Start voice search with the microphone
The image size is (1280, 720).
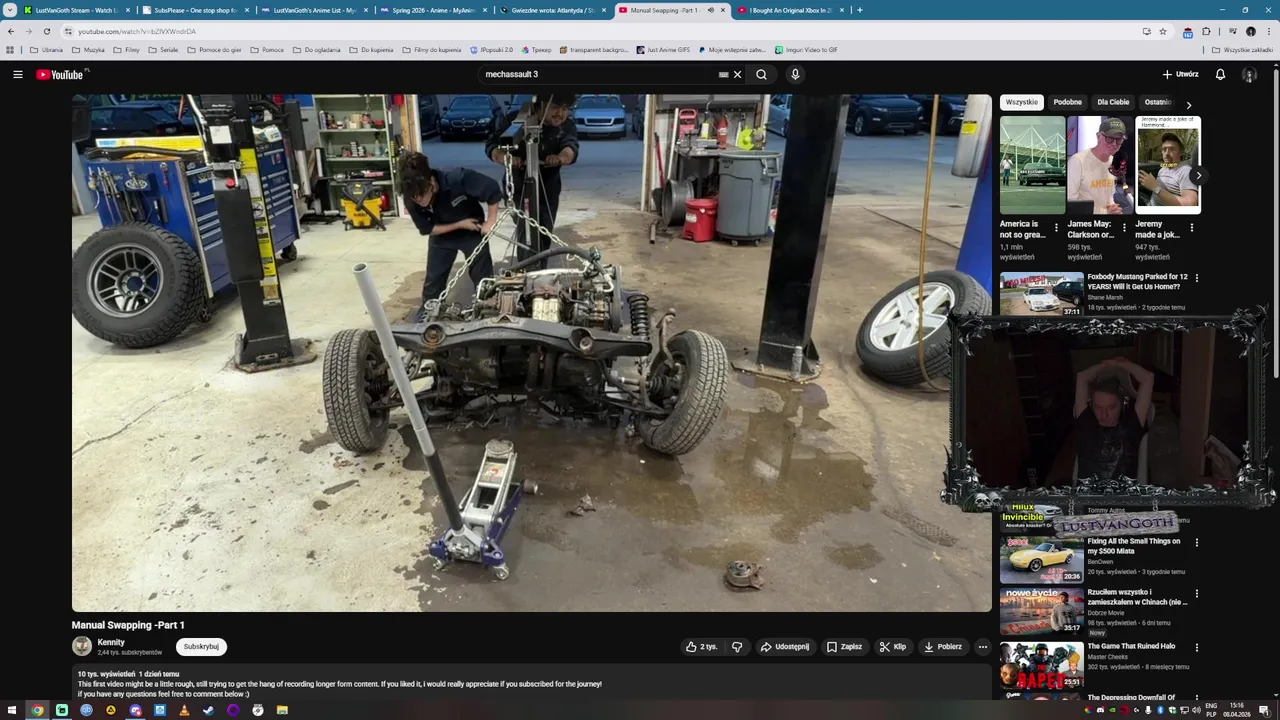[795, 74]
